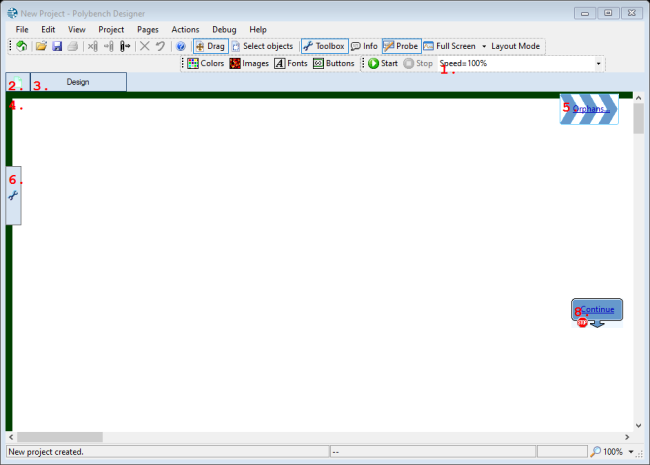Open the Project menu
The image size is (650, 465).
click(111, 30)
